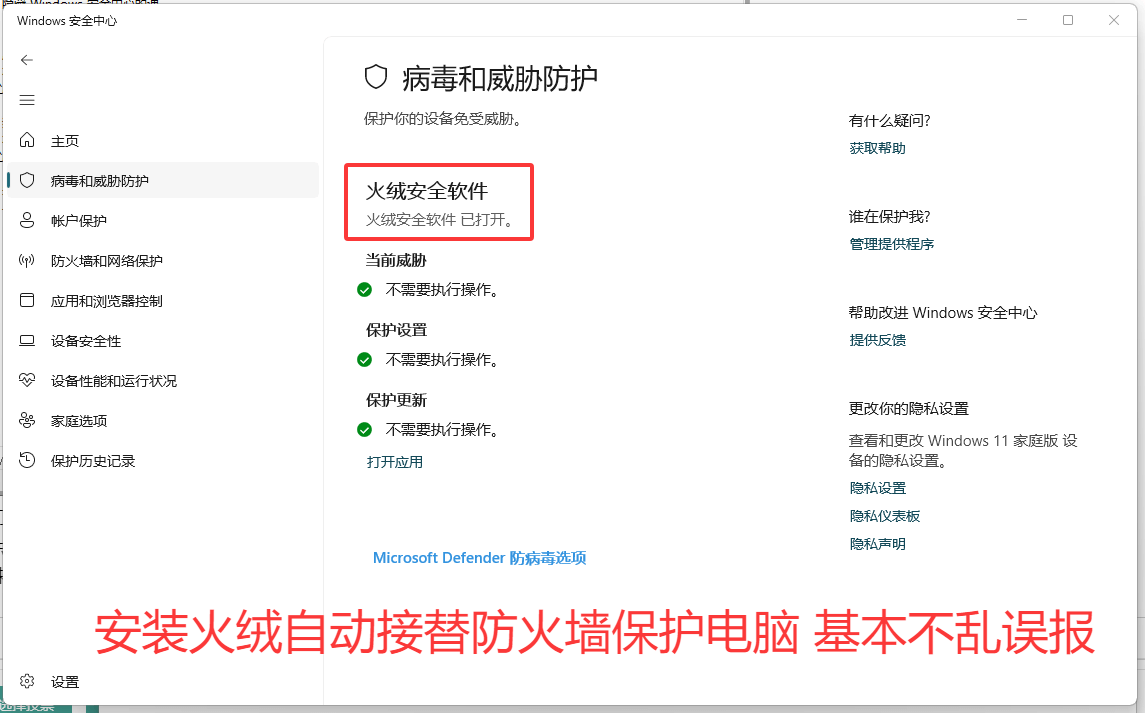Click the 隐私声明 link
This screenshot has height=713, width=1145.
click(x=877, y=544)
